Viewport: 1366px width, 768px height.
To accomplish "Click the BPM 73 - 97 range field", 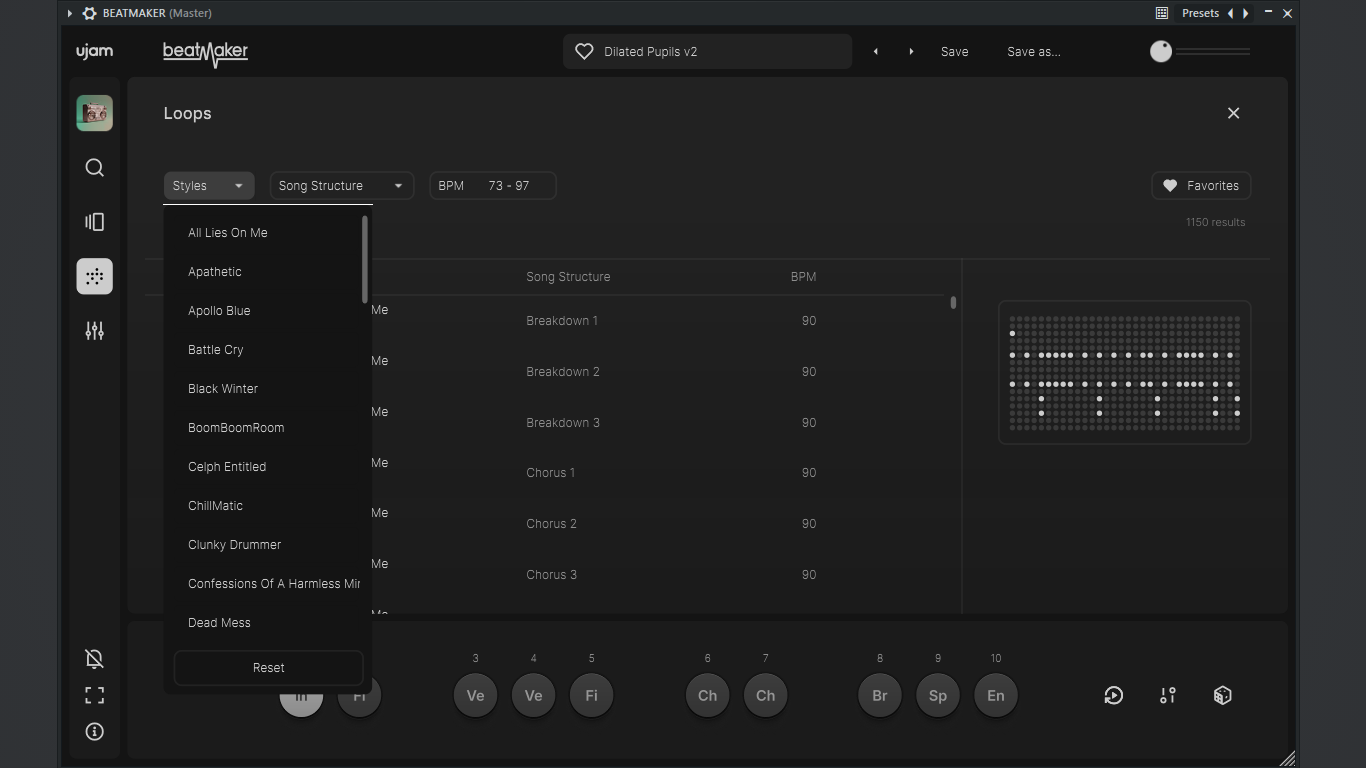I will [493, 186].
